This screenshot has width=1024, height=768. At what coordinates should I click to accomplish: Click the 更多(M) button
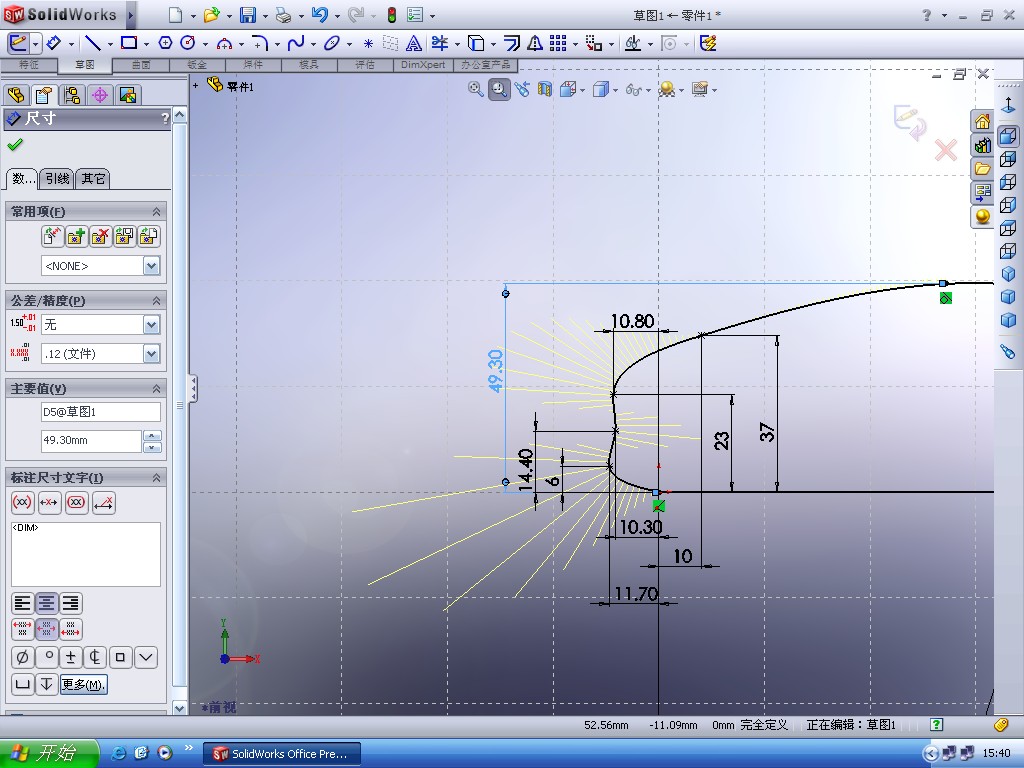click(x=83, y=685)
